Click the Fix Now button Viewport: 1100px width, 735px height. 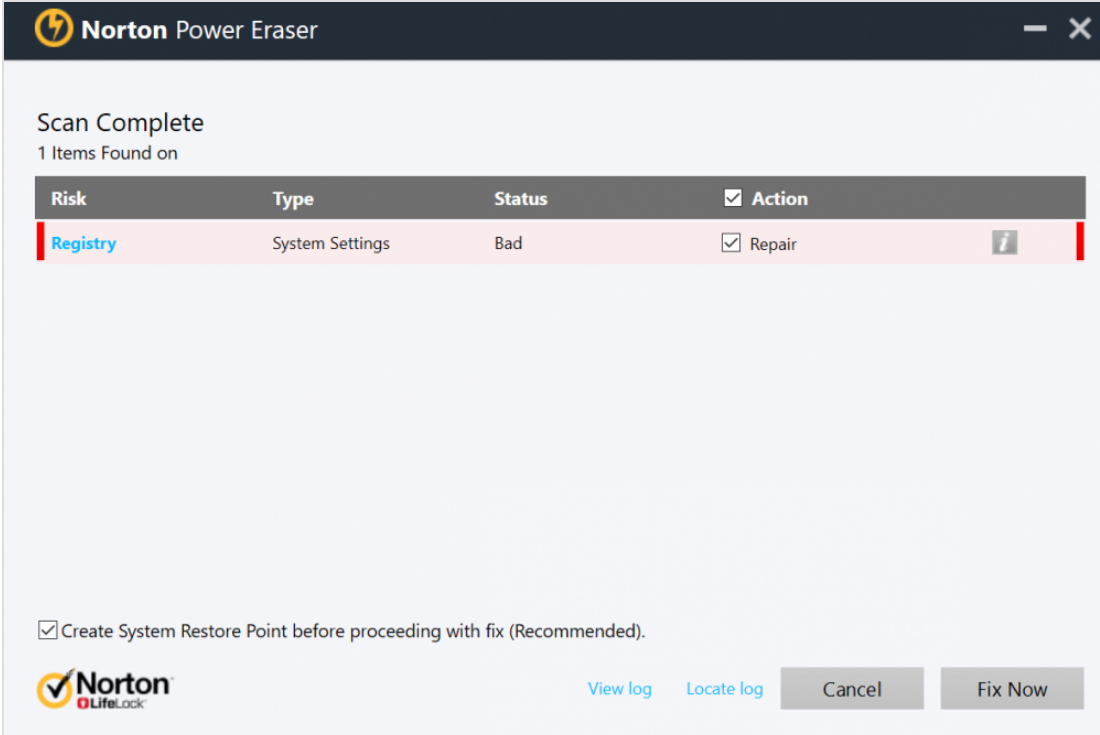[1012, 689]
